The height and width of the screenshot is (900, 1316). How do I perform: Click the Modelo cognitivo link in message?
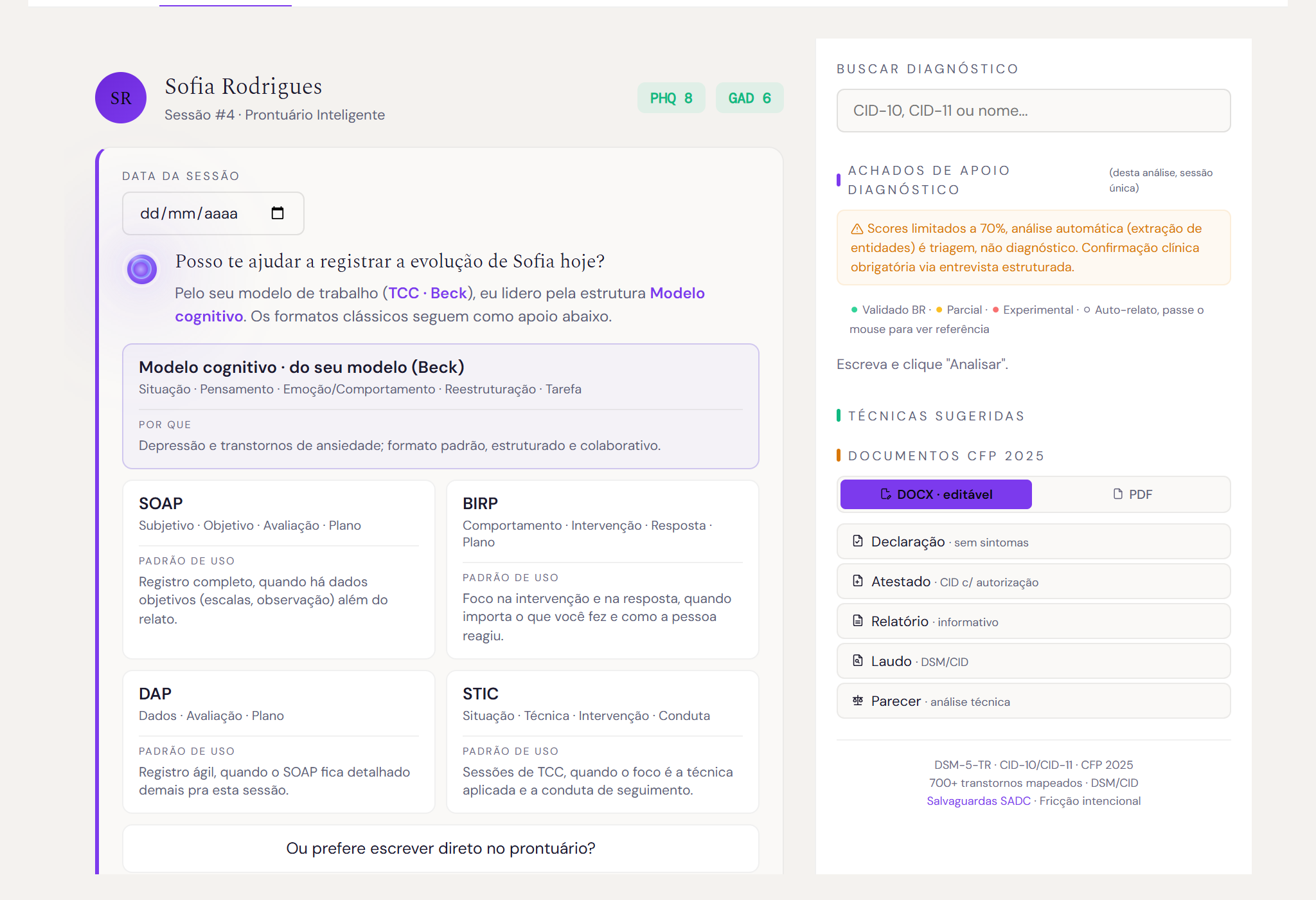point(677,293)
